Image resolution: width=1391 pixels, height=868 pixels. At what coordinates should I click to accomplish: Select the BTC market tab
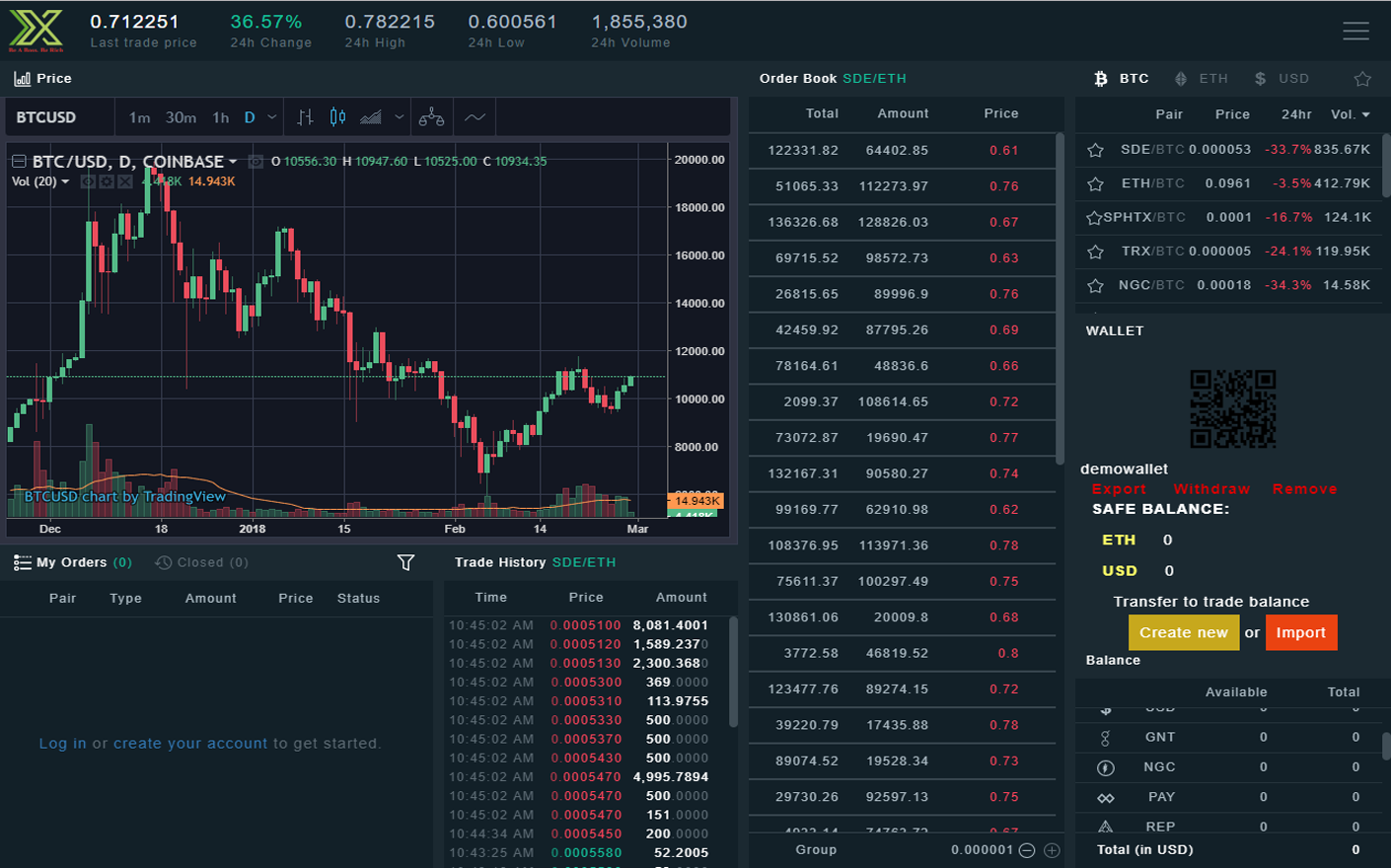[1134, 79]
